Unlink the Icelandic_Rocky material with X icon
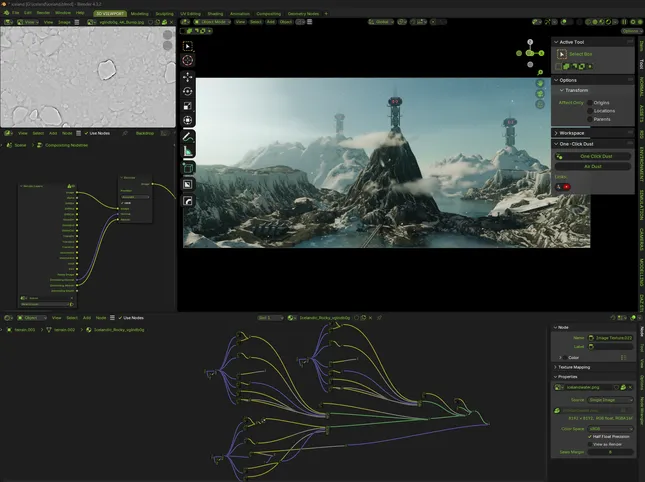 pyautogui.click(x=371, y=317)
